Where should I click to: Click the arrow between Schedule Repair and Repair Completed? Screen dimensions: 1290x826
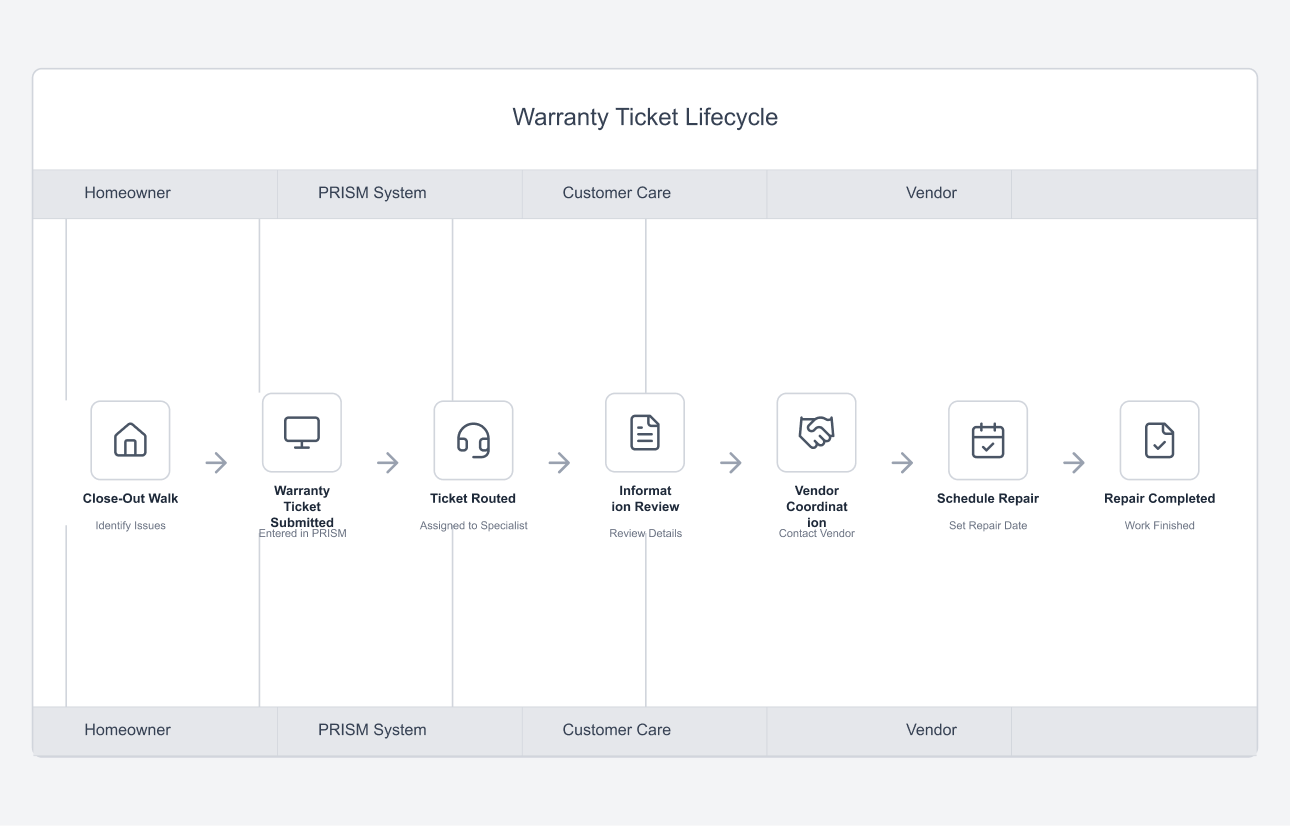click(1074, 462)
